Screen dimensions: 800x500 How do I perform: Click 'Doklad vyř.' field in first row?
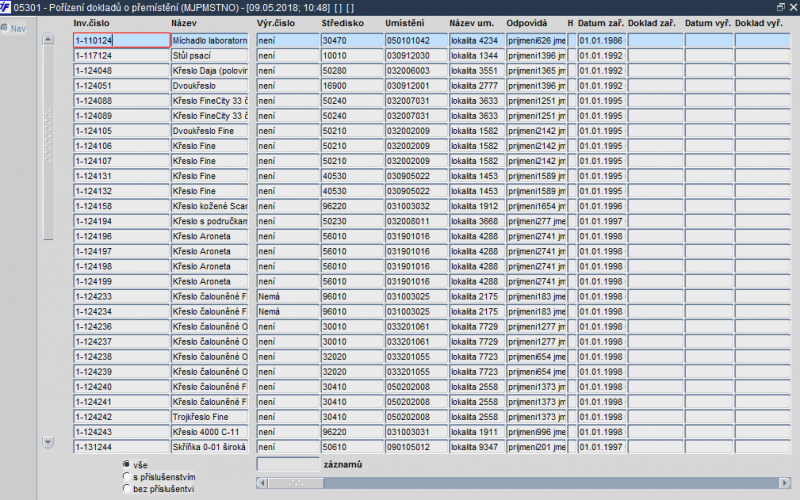coord(762,40)
